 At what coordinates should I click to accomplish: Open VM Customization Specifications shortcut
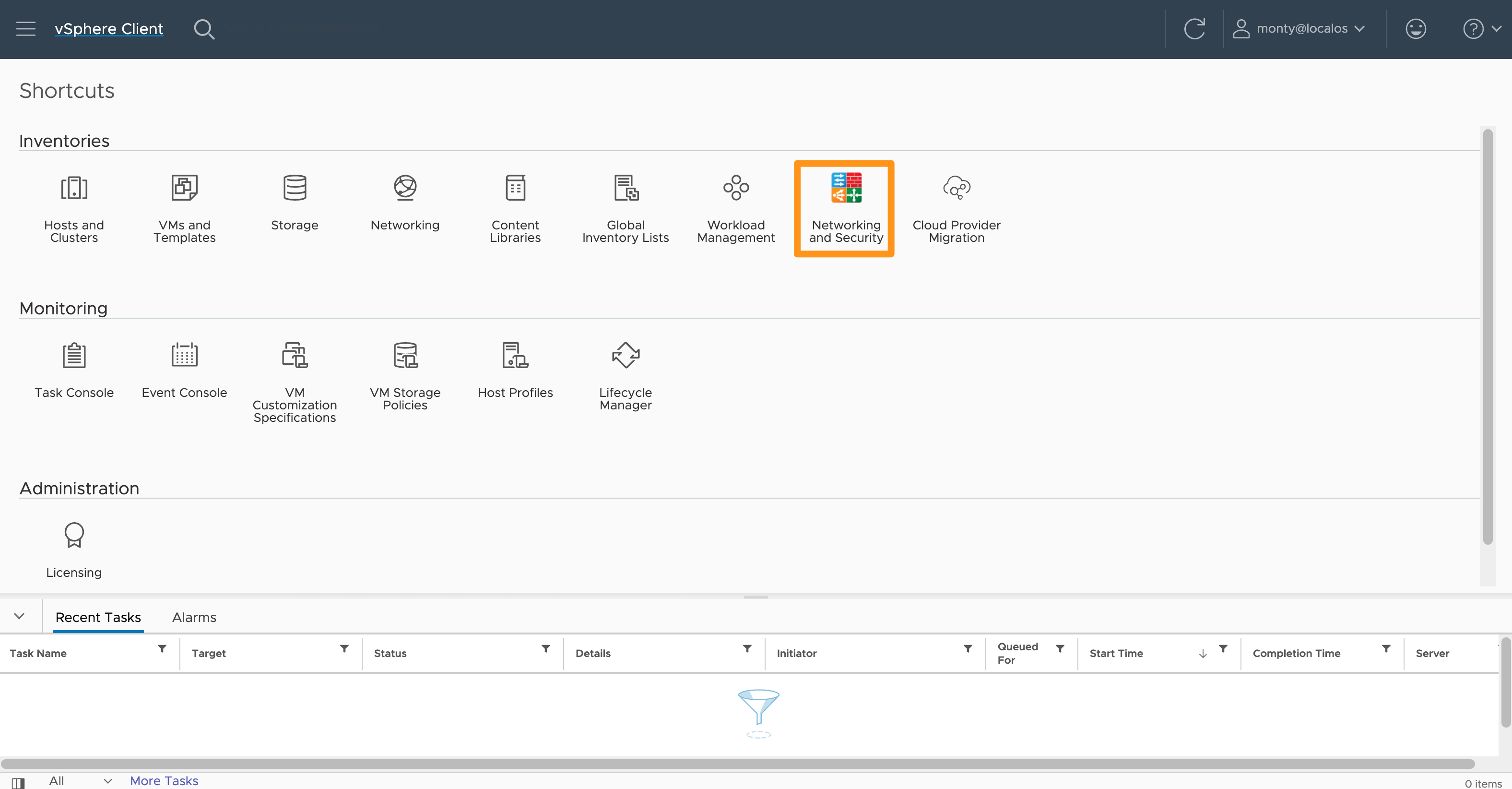[295, 383]
